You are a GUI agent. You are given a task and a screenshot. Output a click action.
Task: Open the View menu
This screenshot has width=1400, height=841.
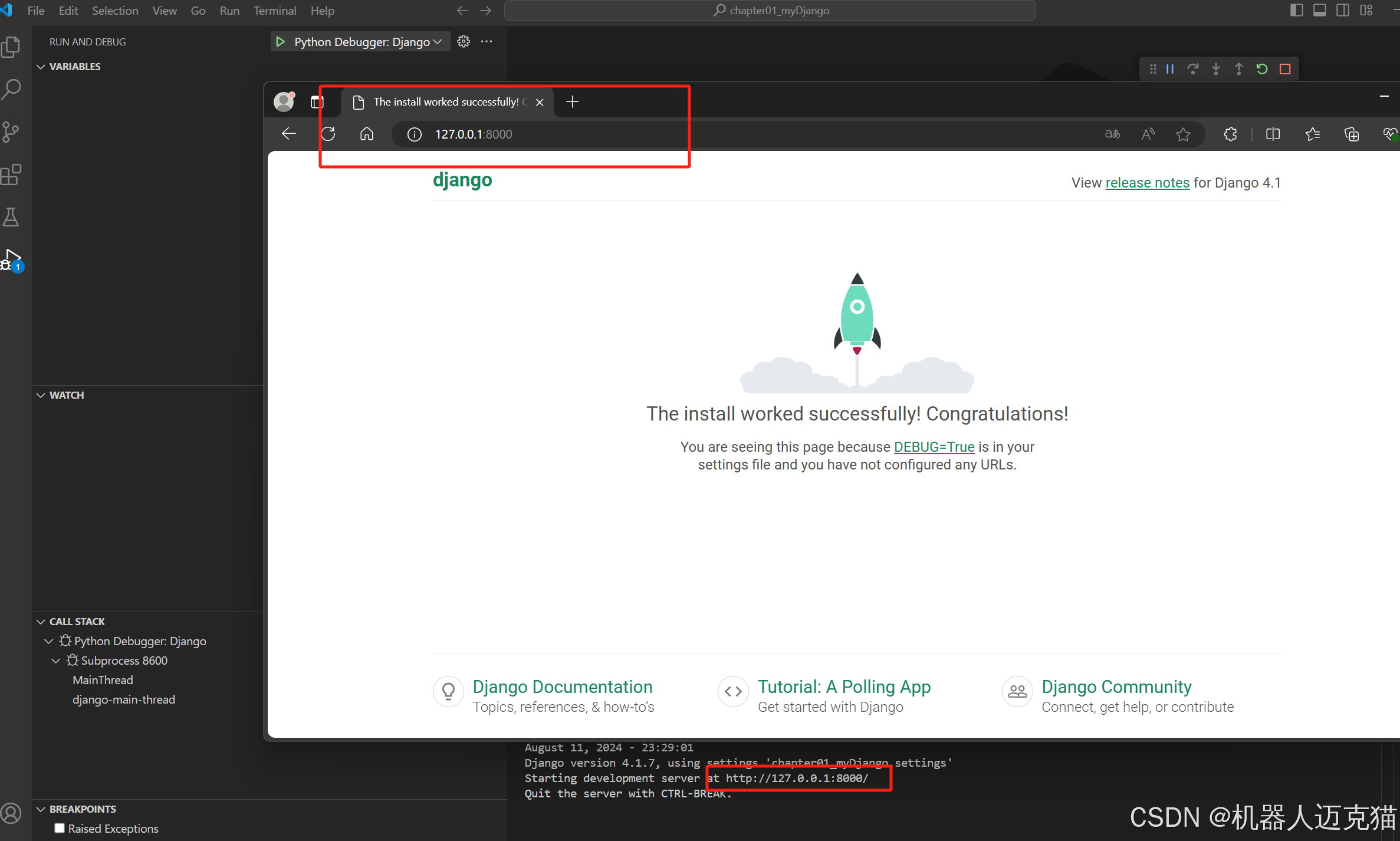click(x=165, y=11)
